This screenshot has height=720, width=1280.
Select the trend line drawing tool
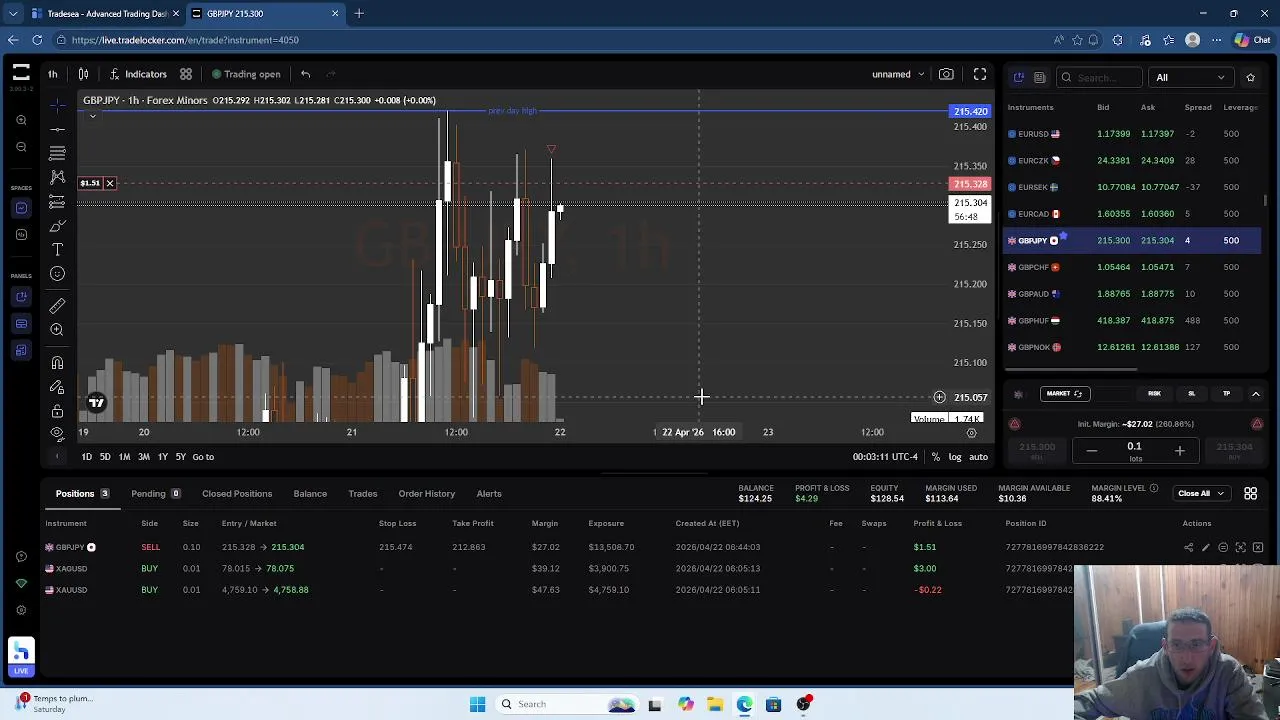[57, 129]
